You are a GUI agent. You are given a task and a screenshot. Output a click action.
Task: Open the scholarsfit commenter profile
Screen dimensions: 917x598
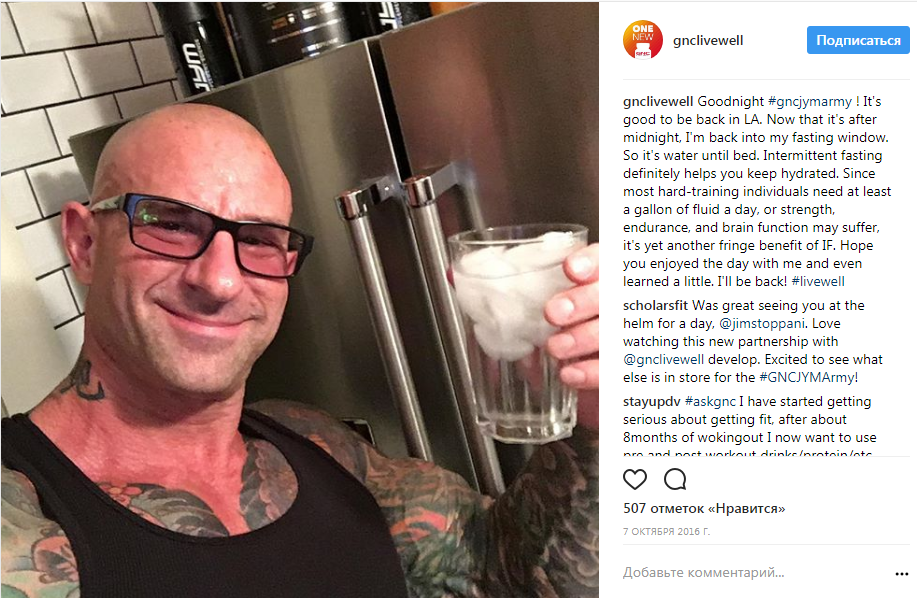pos(655,306)
